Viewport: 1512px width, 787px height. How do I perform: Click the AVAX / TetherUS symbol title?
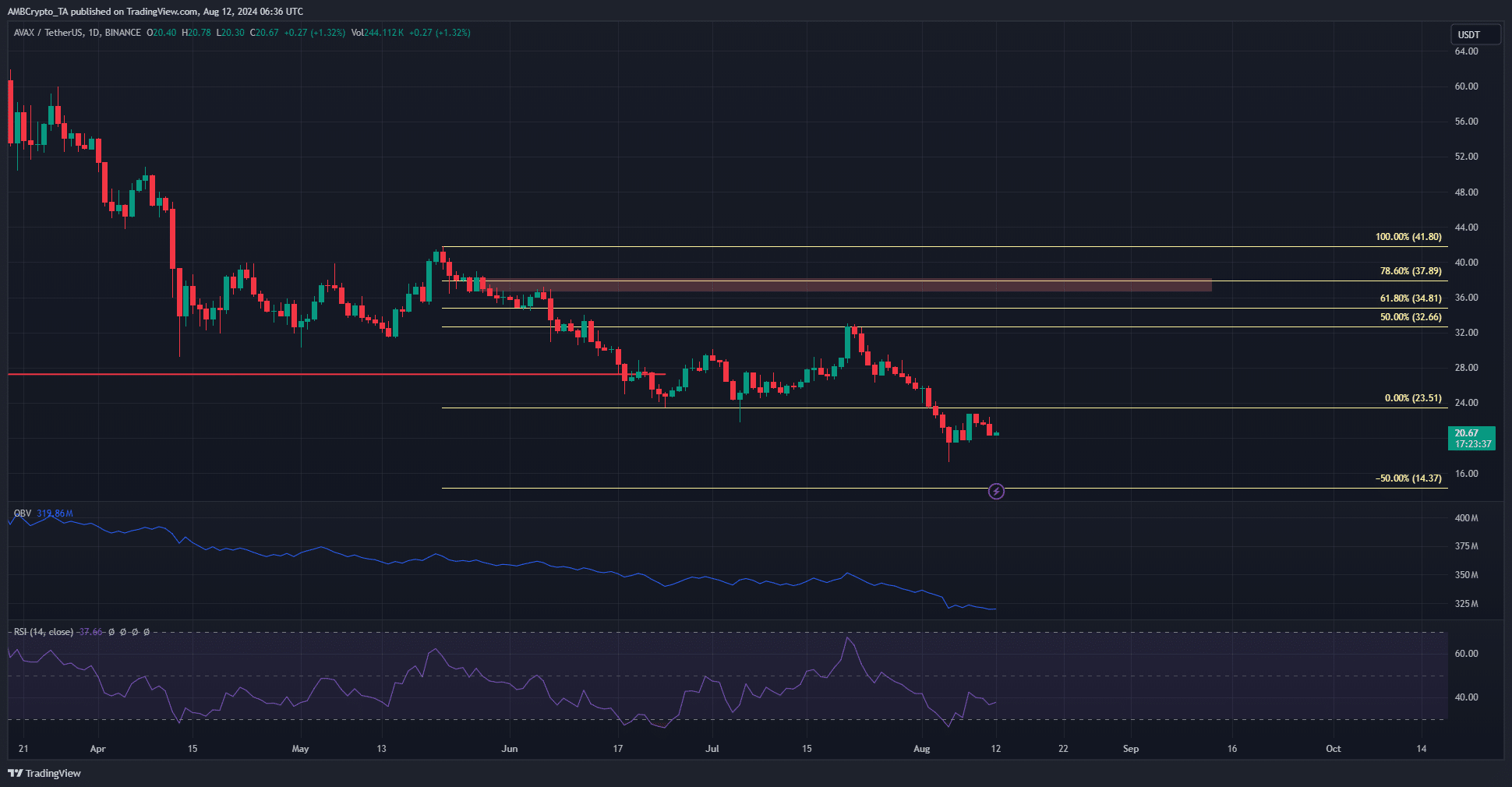48,33
